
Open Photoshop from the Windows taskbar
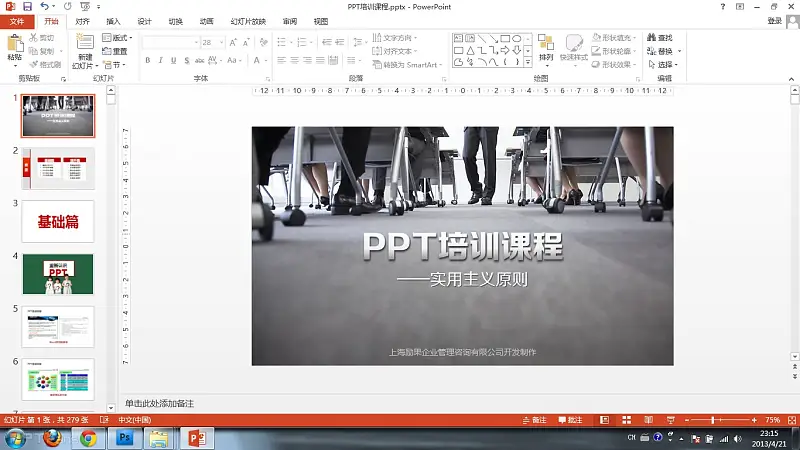(x=125, y=438)
